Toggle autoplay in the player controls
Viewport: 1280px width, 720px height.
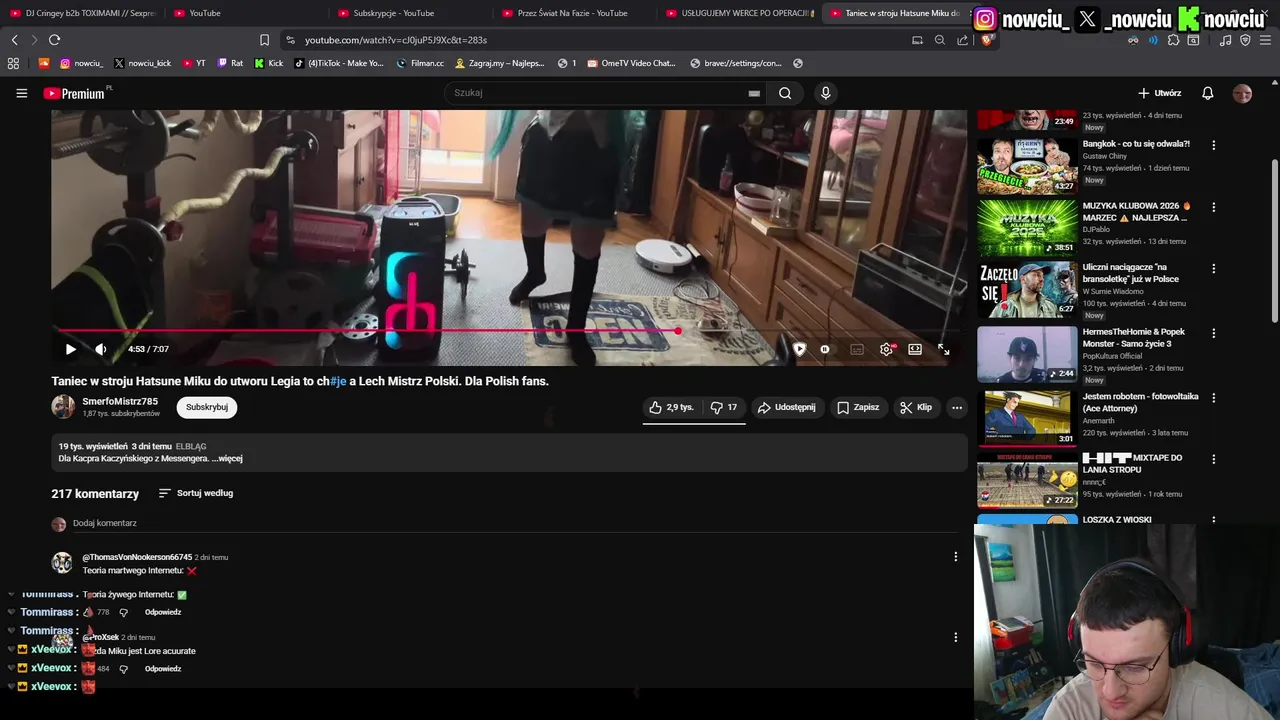pos(825,349)
